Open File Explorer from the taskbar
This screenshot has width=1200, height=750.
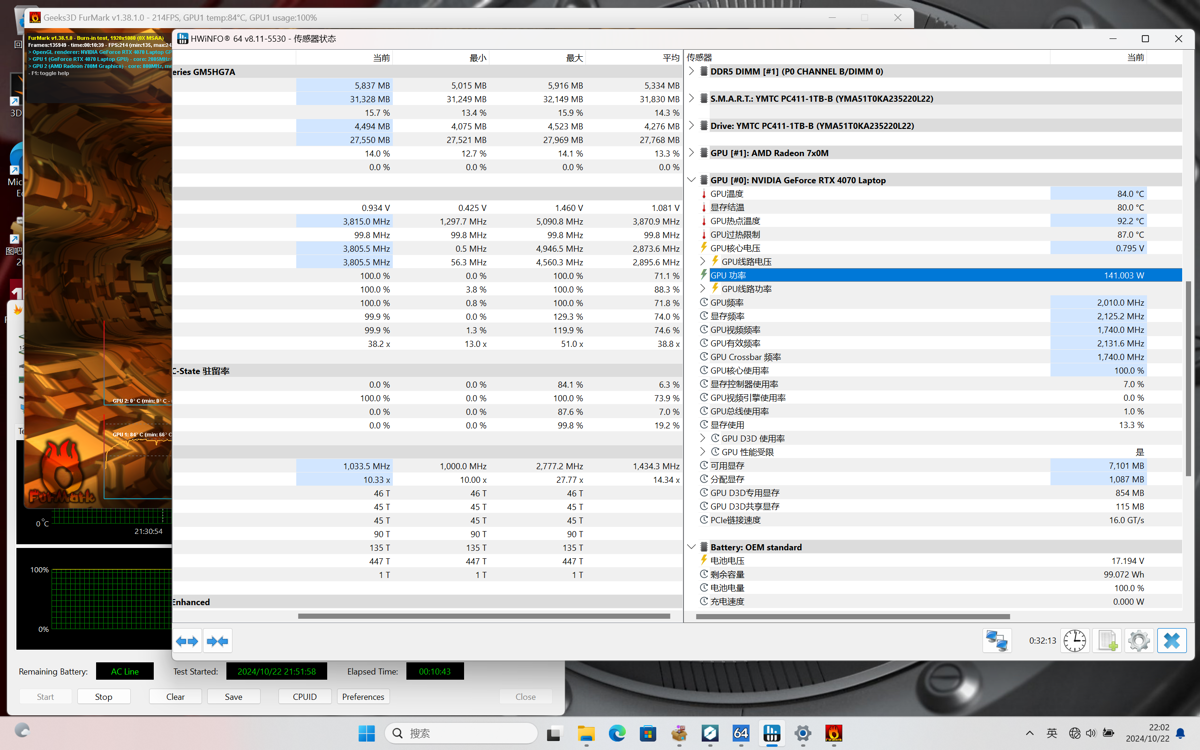click(586, 733)
